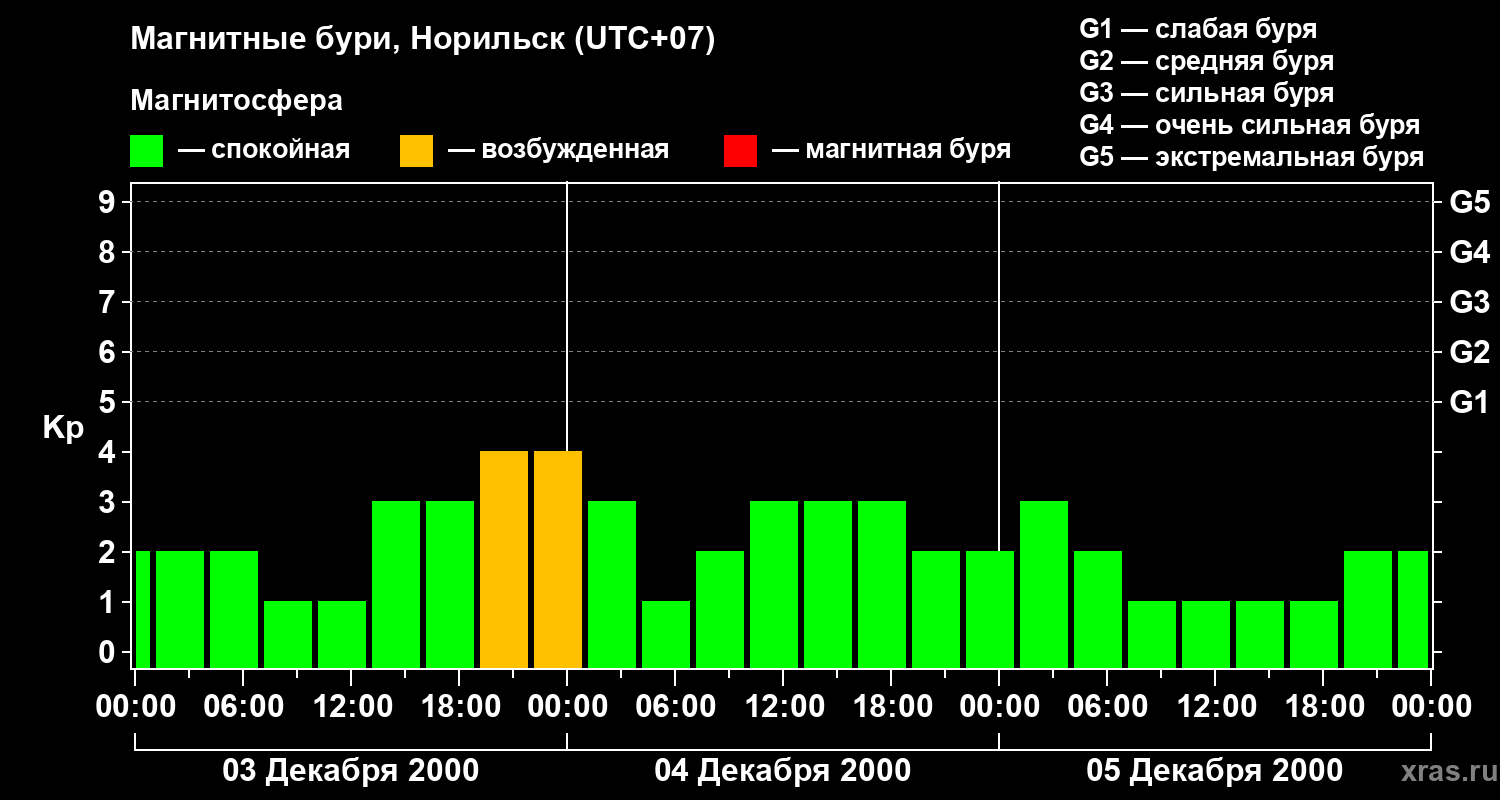Click the 'G5 — экстремальная буря' legend line
1500x800 pixels.
[x=1251, y=157]
